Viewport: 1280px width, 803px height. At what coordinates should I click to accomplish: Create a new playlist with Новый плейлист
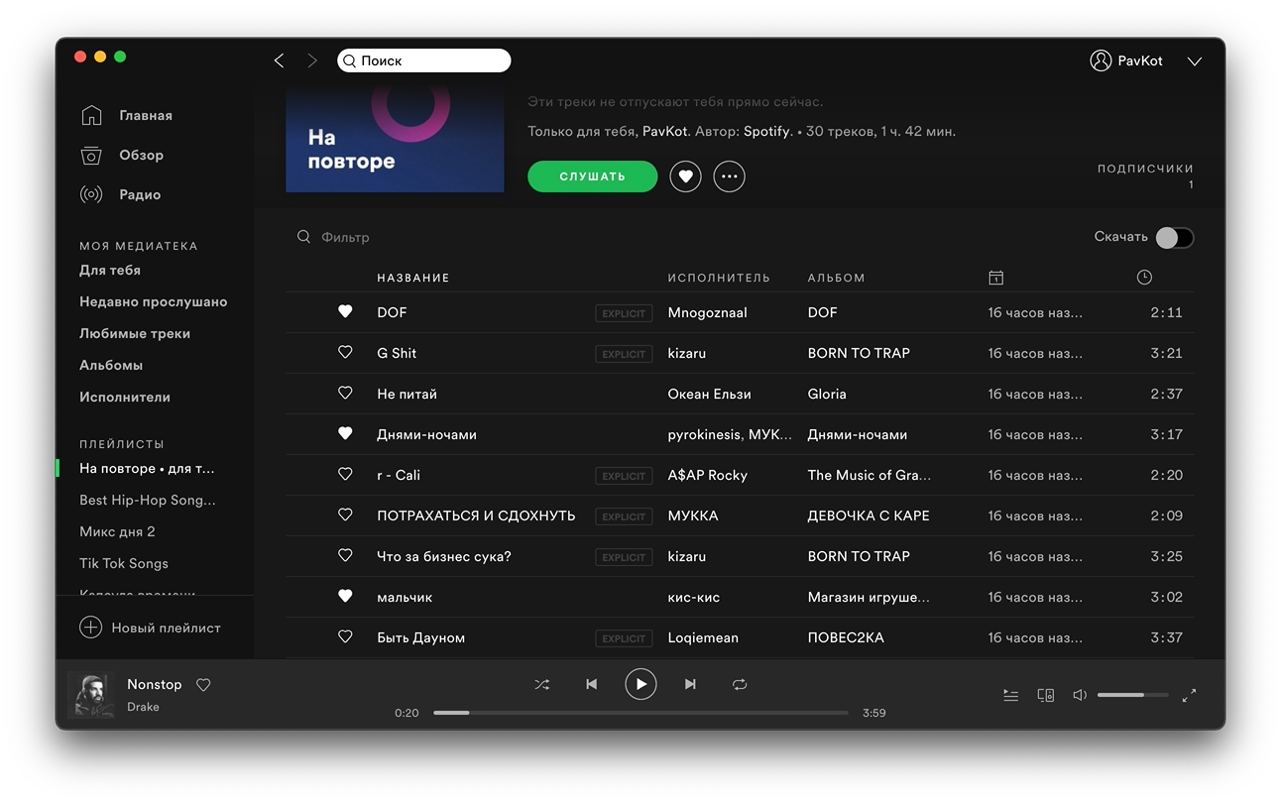tap(150, 628)
